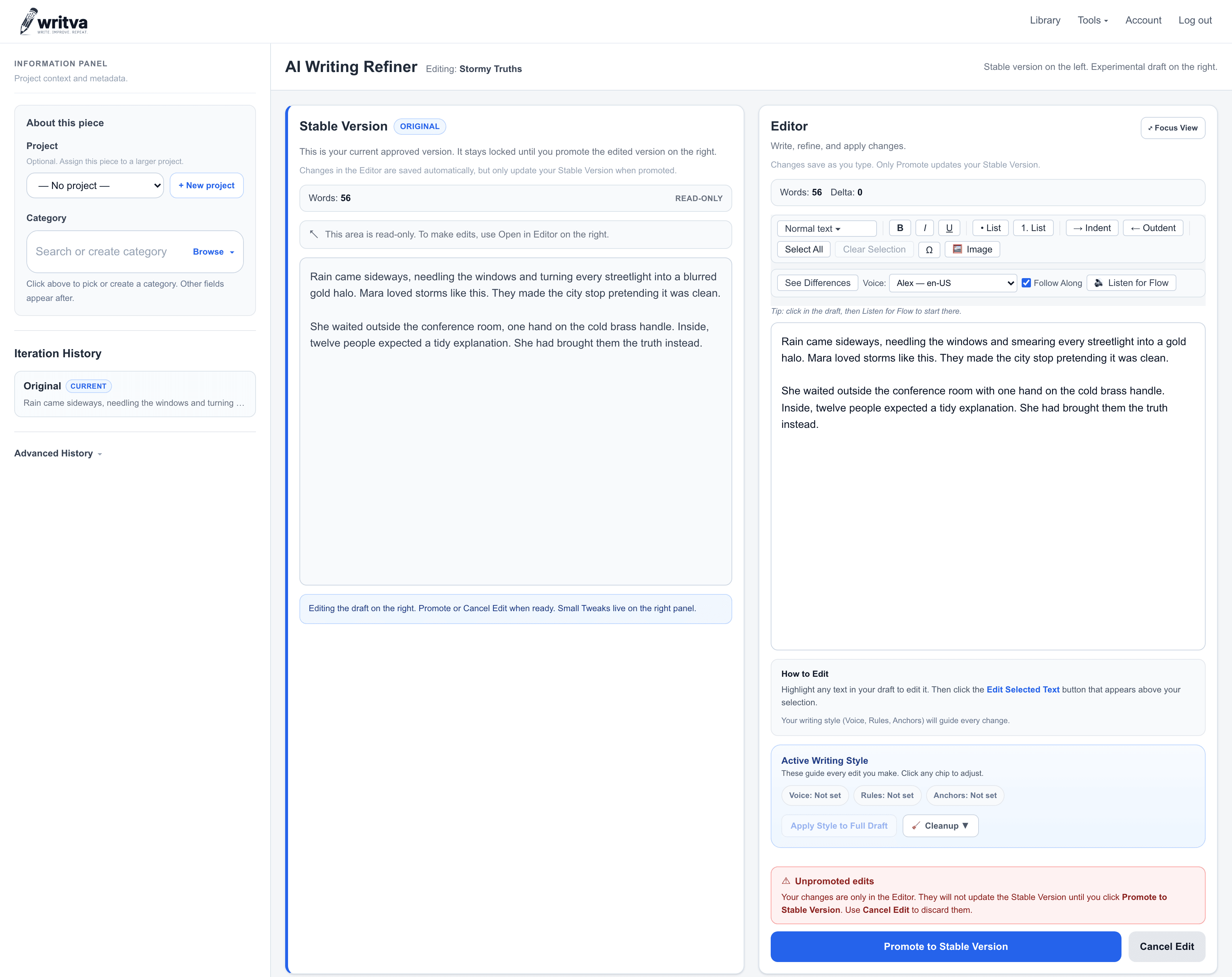The height and width of the screenshot is (977, 1232).
Task: Click the Voice: Not set chip
Action: click(814, 796)
